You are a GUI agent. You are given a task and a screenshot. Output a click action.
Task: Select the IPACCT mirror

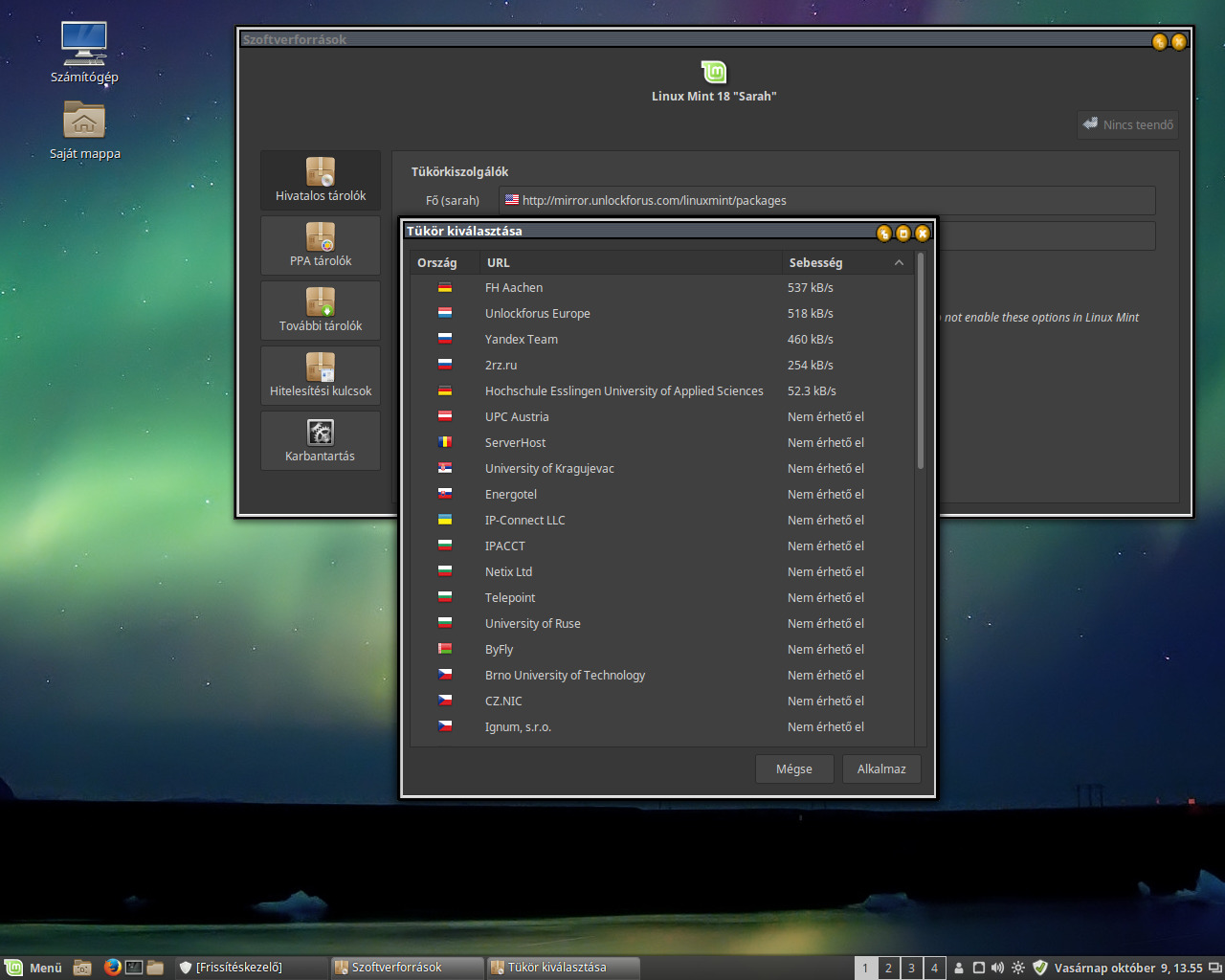click(661, 546)
